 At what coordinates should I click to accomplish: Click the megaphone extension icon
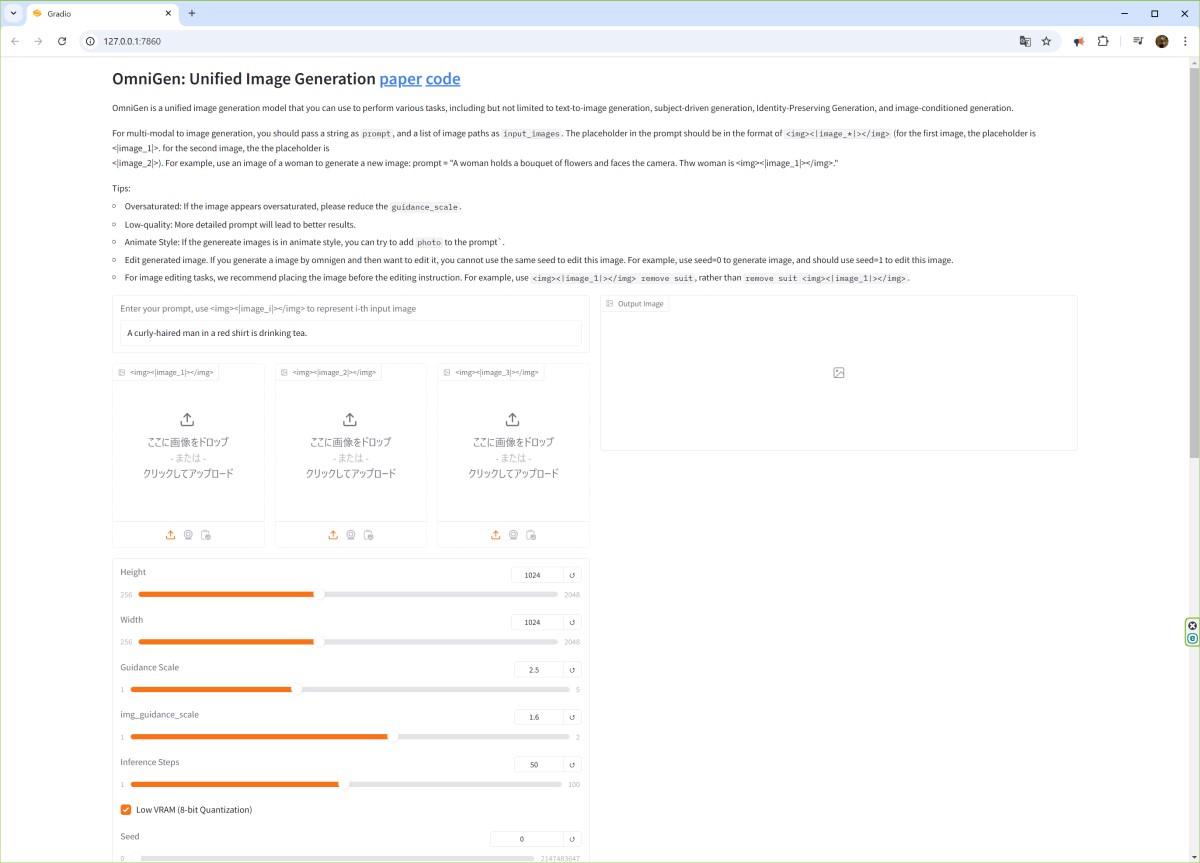pos(1079,41)
